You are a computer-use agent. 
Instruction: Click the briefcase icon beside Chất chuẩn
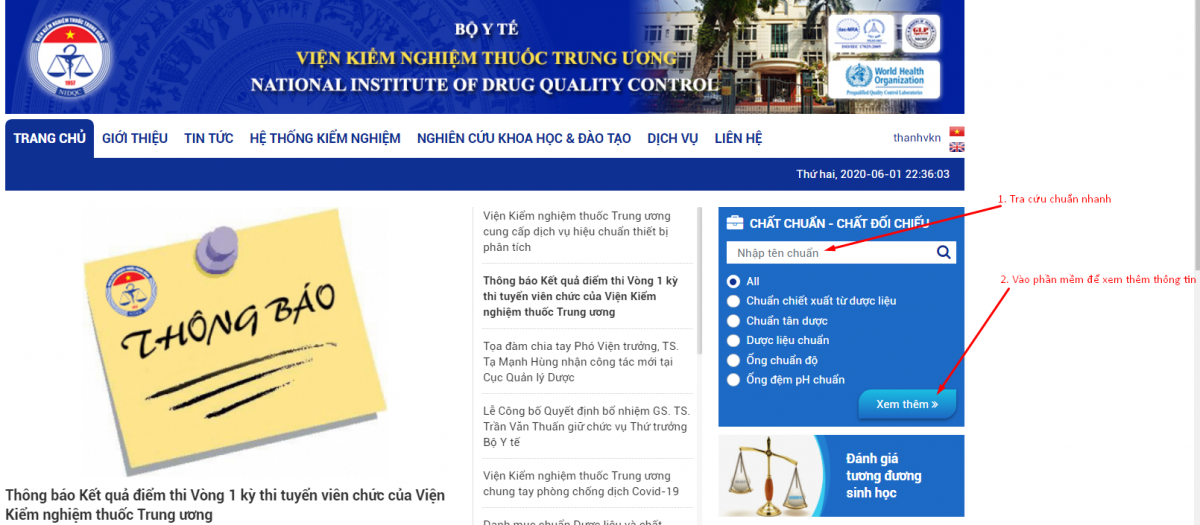tap(735, 223)
